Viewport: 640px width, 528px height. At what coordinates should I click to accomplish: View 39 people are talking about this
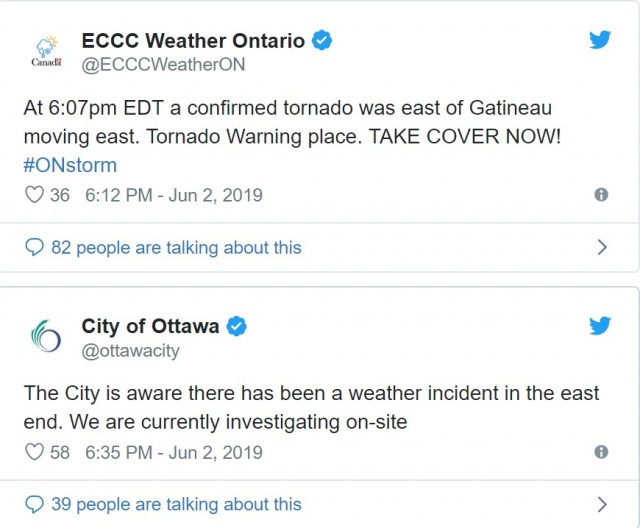(163, 504)
